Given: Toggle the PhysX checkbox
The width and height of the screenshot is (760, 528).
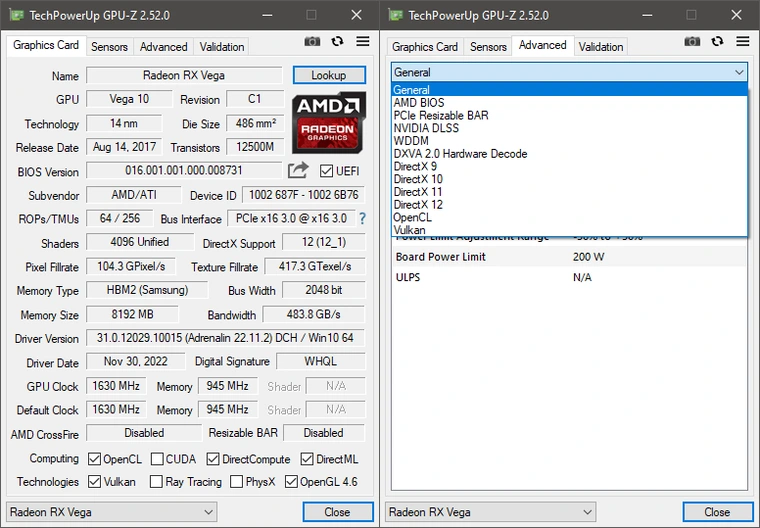Looking at the screenshot, I should point(237,482).
